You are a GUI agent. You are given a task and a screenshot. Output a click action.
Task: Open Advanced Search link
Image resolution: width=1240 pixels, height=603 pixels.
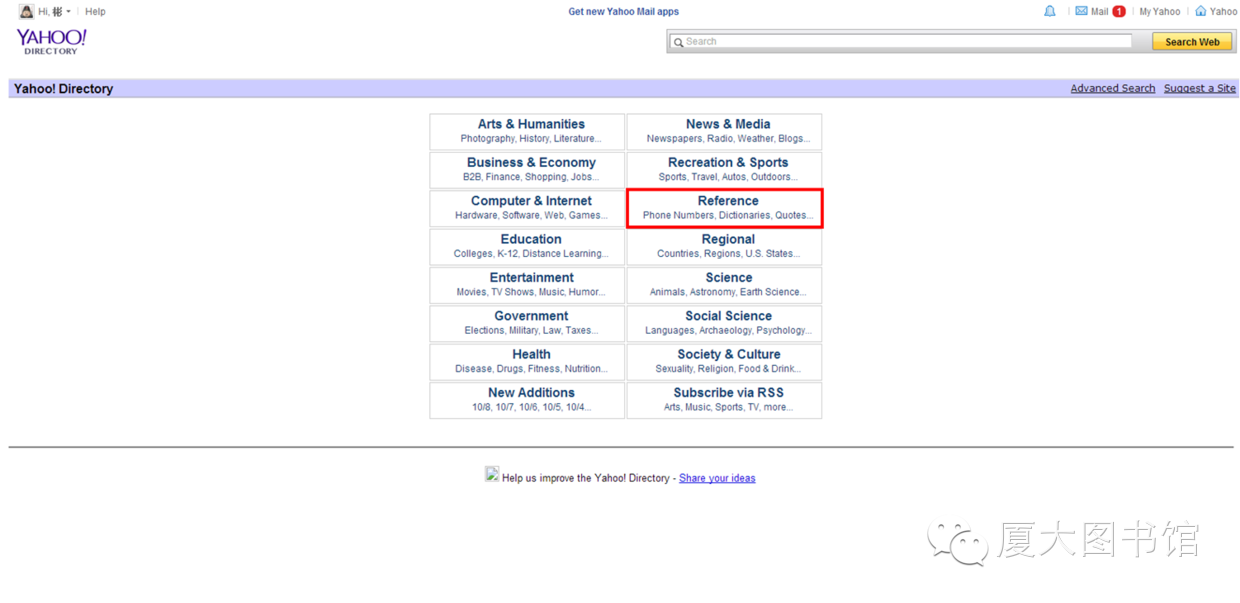[1113, 88]
